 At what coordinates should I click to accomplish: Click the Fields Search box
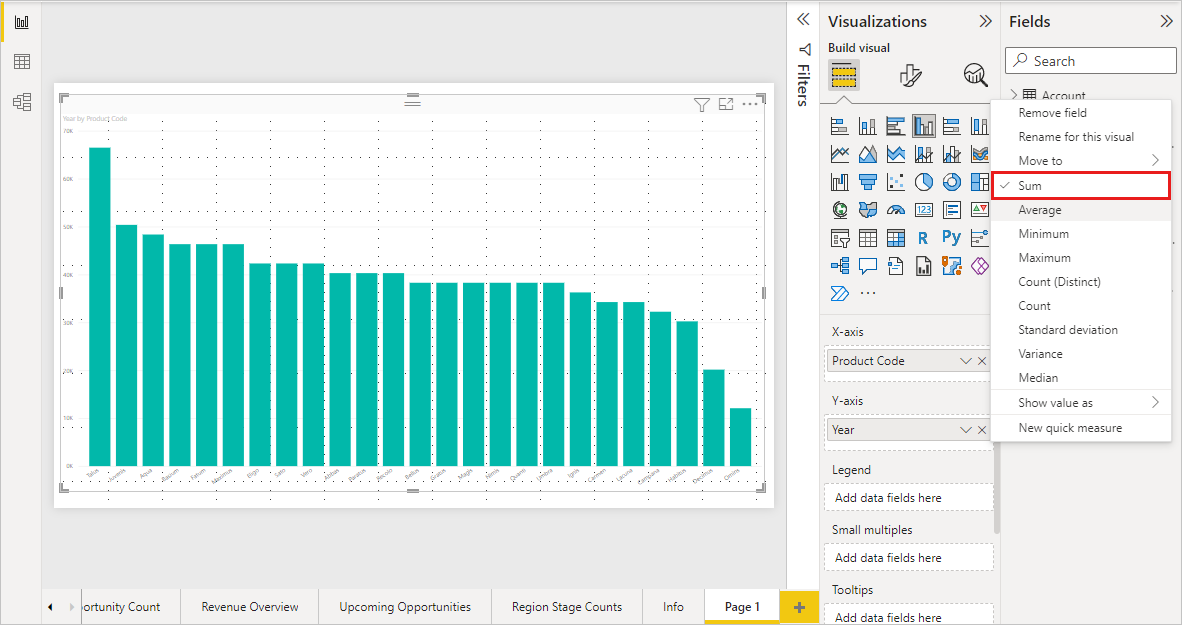1091,61
